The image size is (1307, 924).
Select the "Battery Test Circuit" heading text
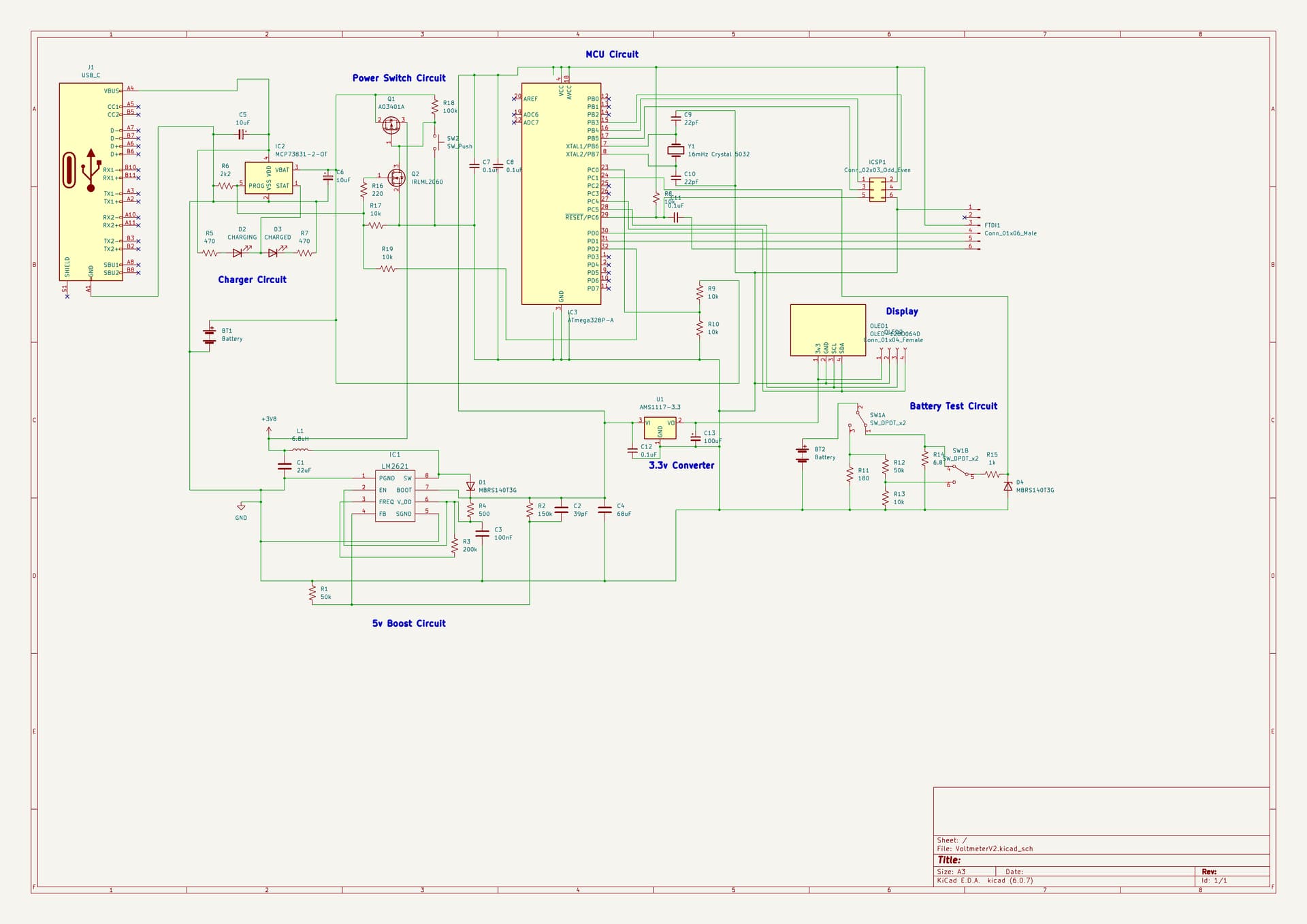(953, 406)
